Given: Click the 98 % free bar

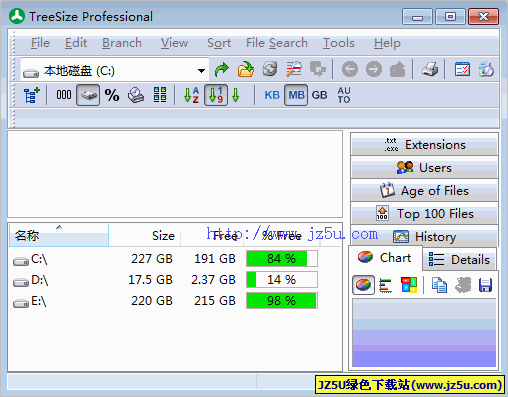Looking at the screenshot, I should tap(282, 301).
